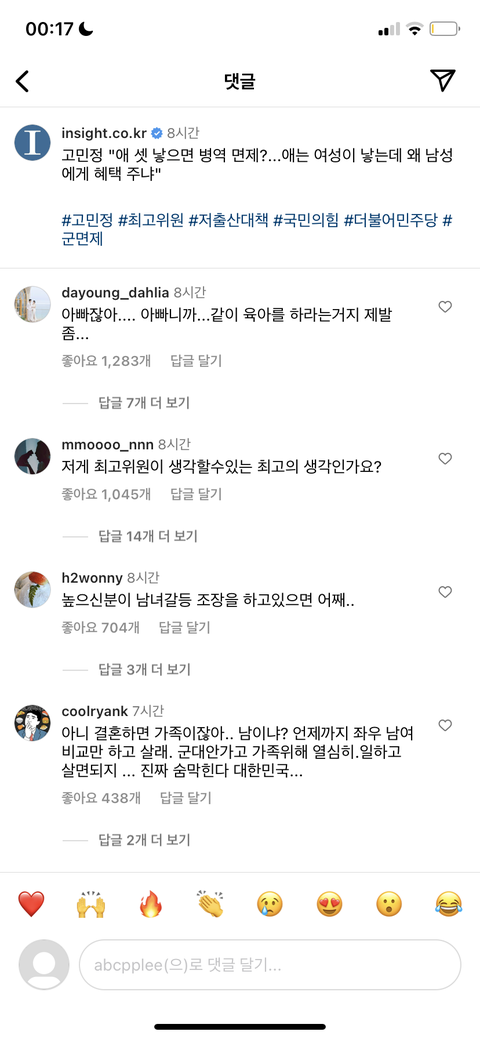Tap the back arrow icon

(x=22, y=82)
